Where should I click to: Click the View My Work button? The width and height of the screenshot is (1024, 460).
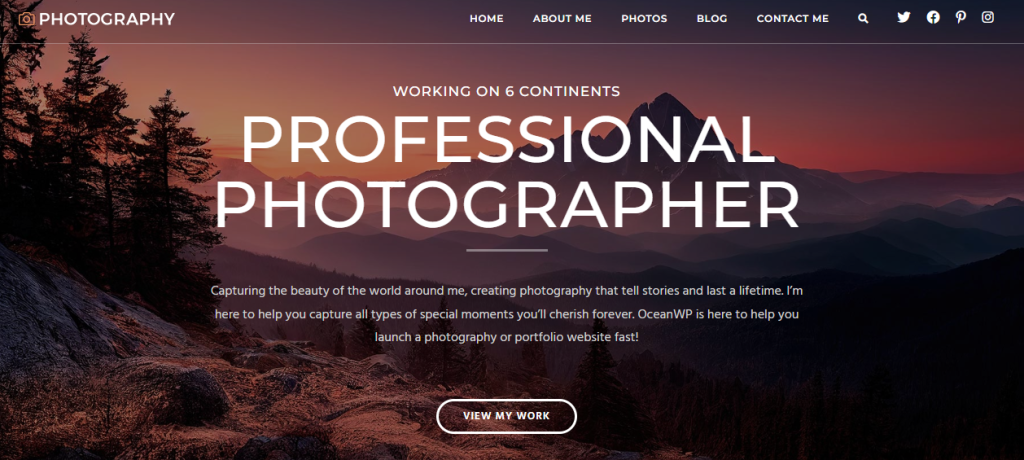point(506,416)
